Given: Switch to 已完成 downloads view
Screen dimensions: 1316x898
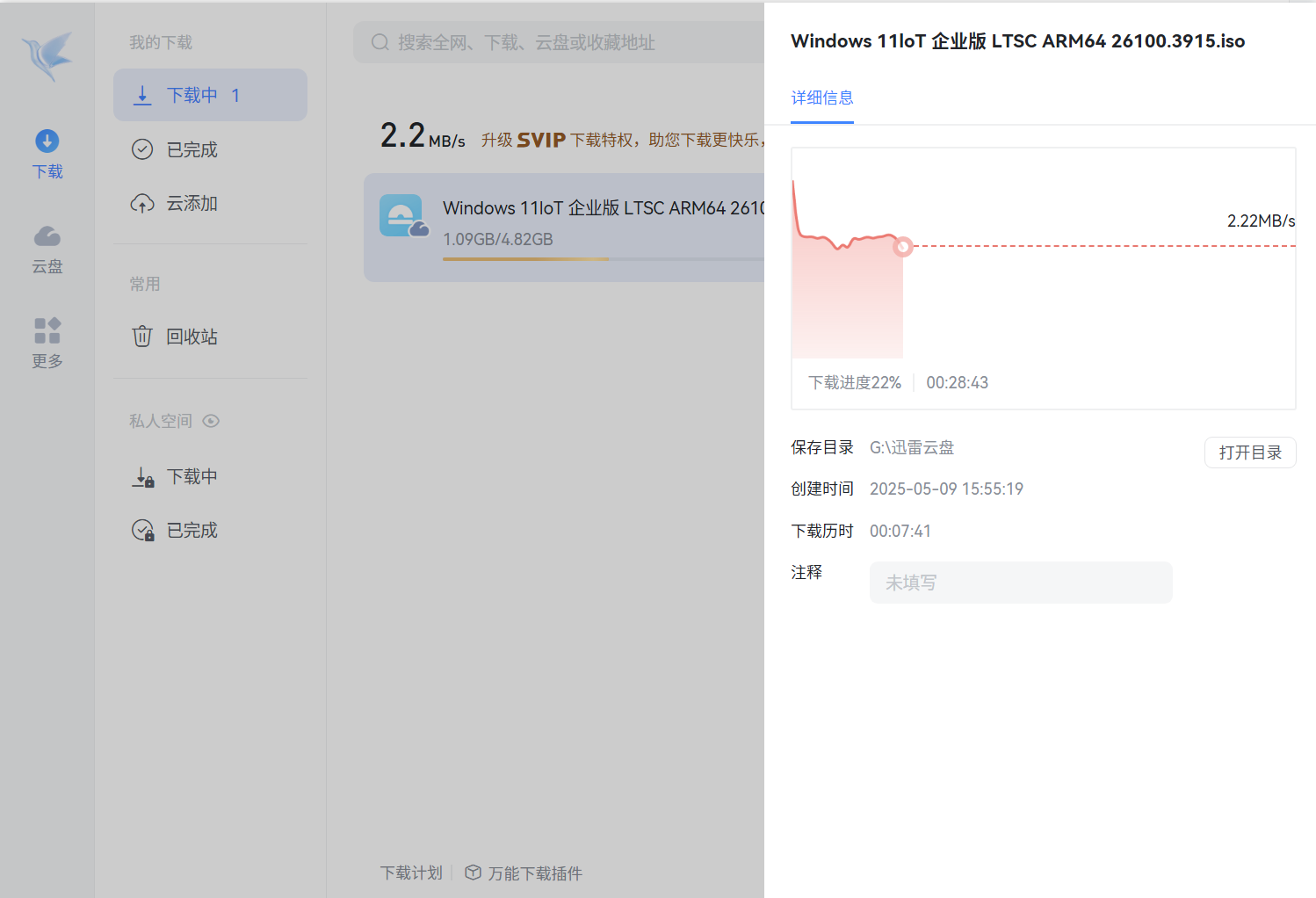Looking at the screenshot, I should tap(194, 149).
